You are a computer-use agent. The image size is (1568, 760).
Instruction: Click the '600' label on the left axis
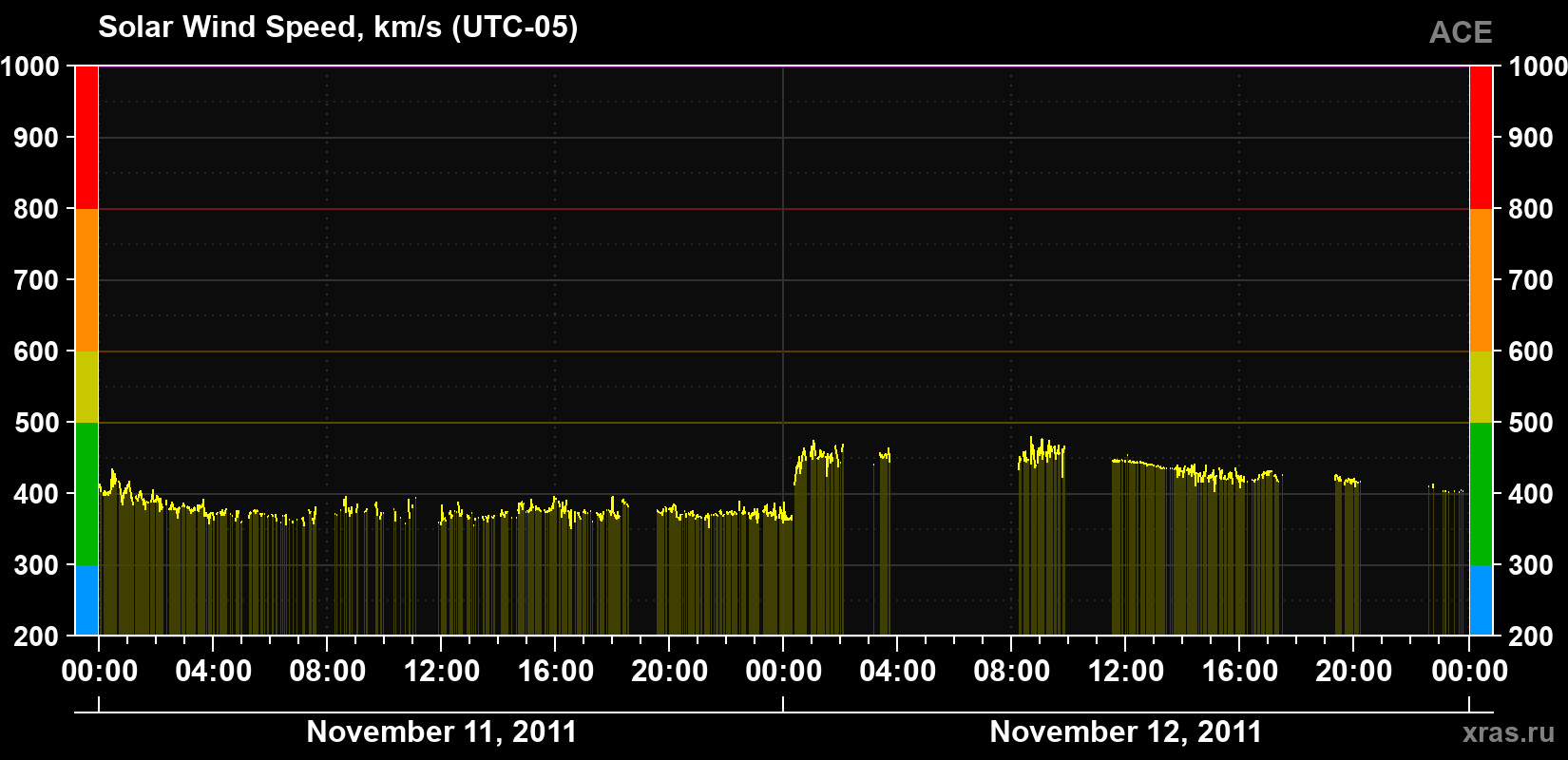[x=37, y=351]
